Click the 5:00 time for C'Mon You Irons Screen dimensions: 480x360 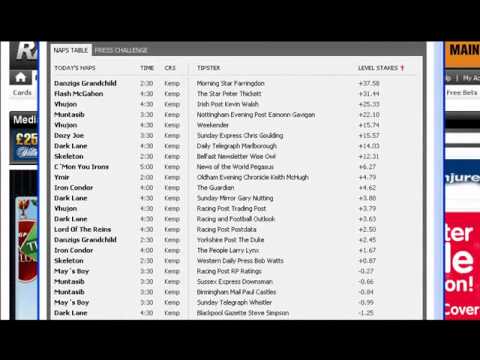(x=147, y=167)
